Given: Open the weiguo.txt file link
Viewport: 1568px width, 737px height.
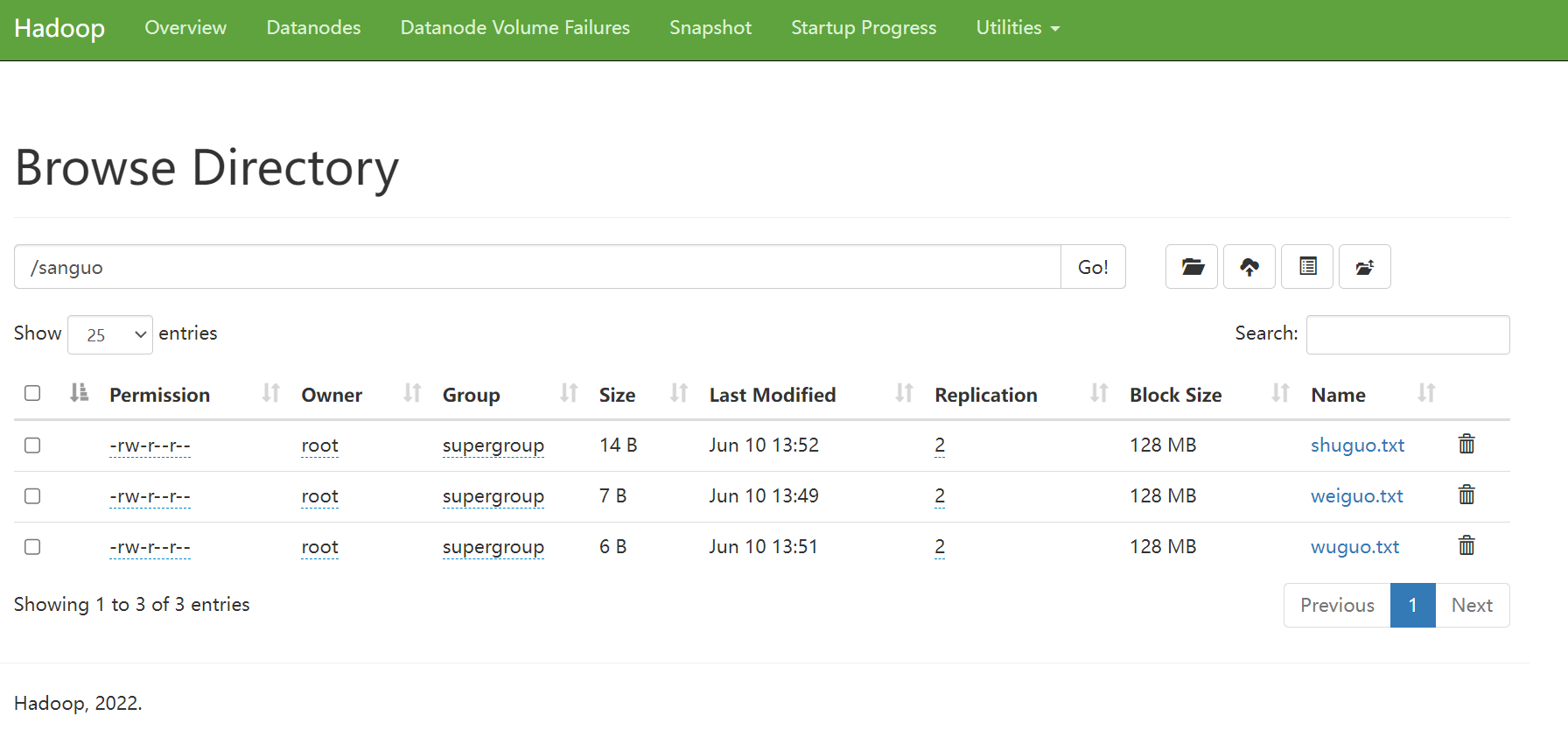Looking at the screenshot, I should (x=1356, y=496).
